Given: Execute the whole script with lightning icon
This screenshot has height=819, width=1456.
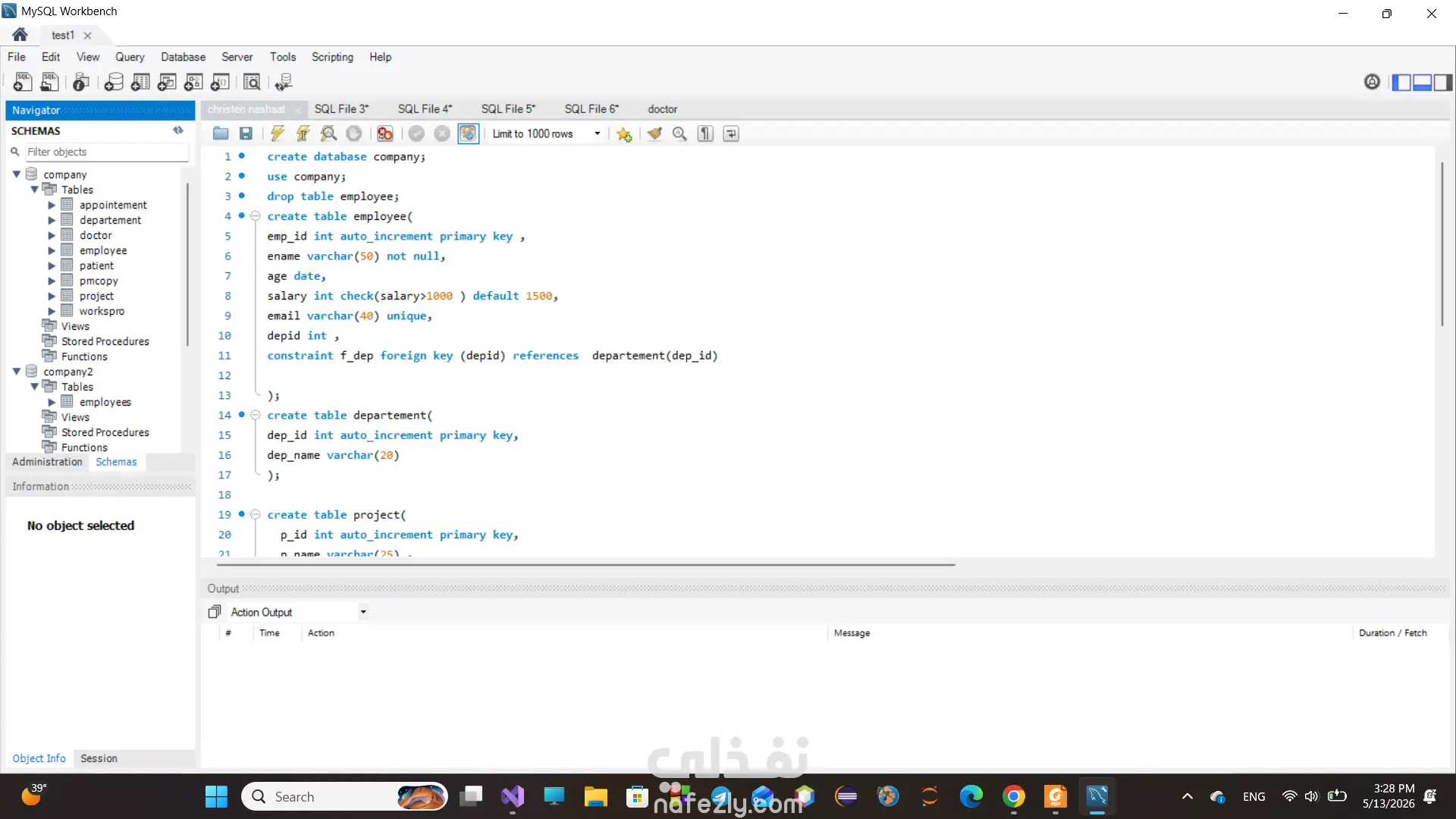Looking at the screenshot, I should click(x=278, y=134).
